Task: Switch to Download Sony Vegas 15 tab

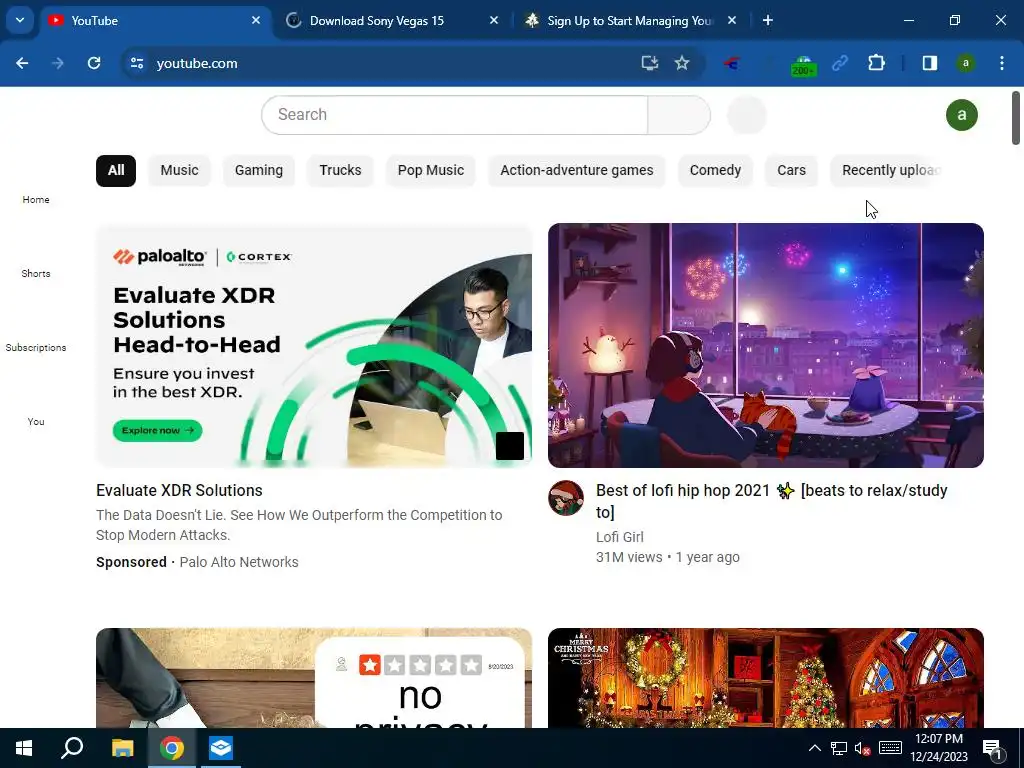Action: pyautogui.click(x=392, y=21)
